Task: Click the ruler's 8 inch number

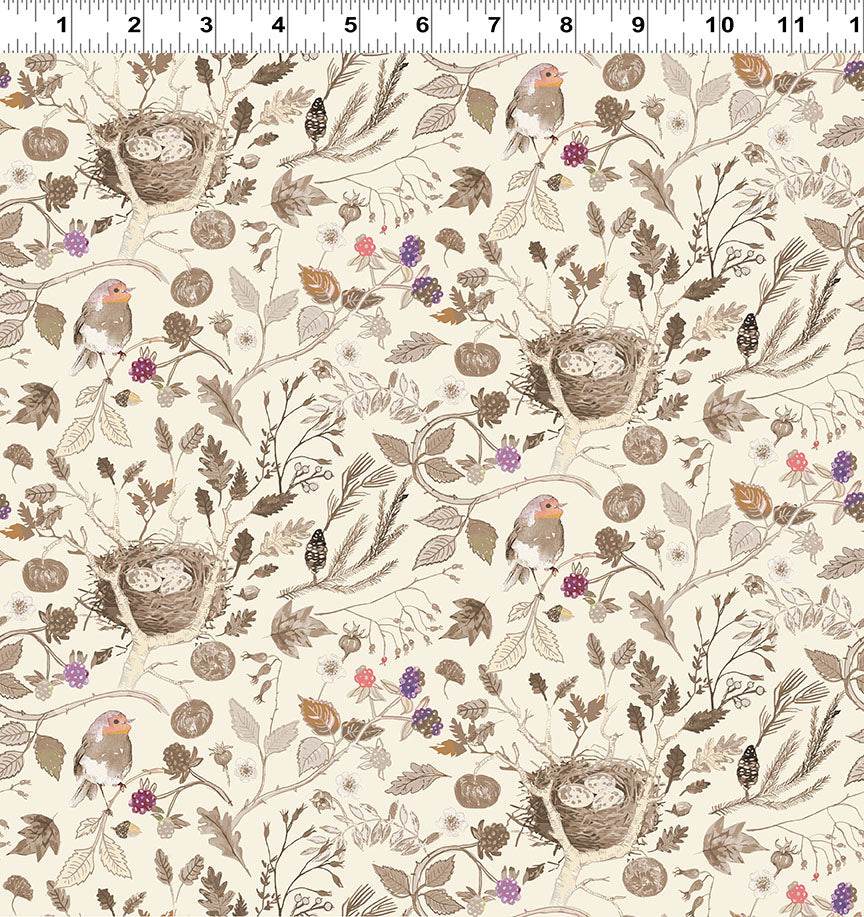Action: pyautogui.click(x=566, y=24)
